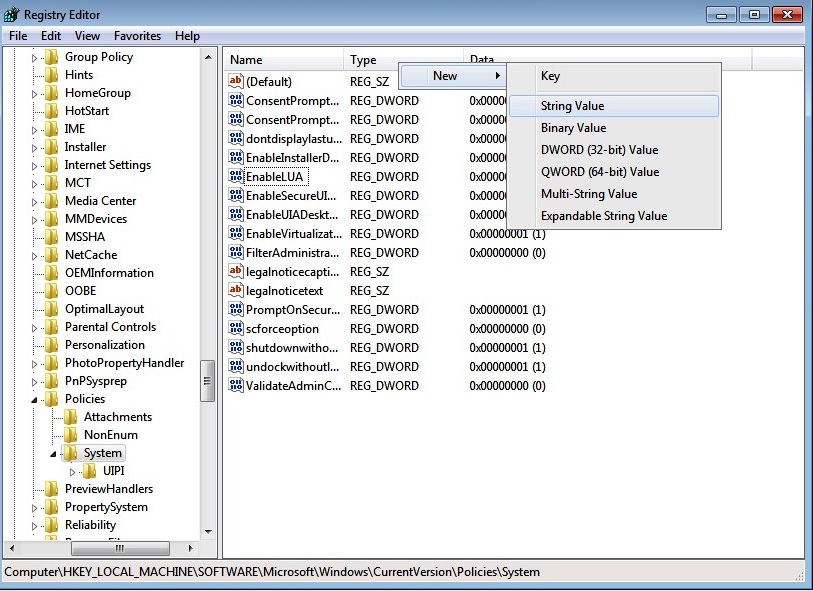Click the PromptOnSecur... DWORD icon
This screenshot has height=591, width=813.
click(235, 309)
